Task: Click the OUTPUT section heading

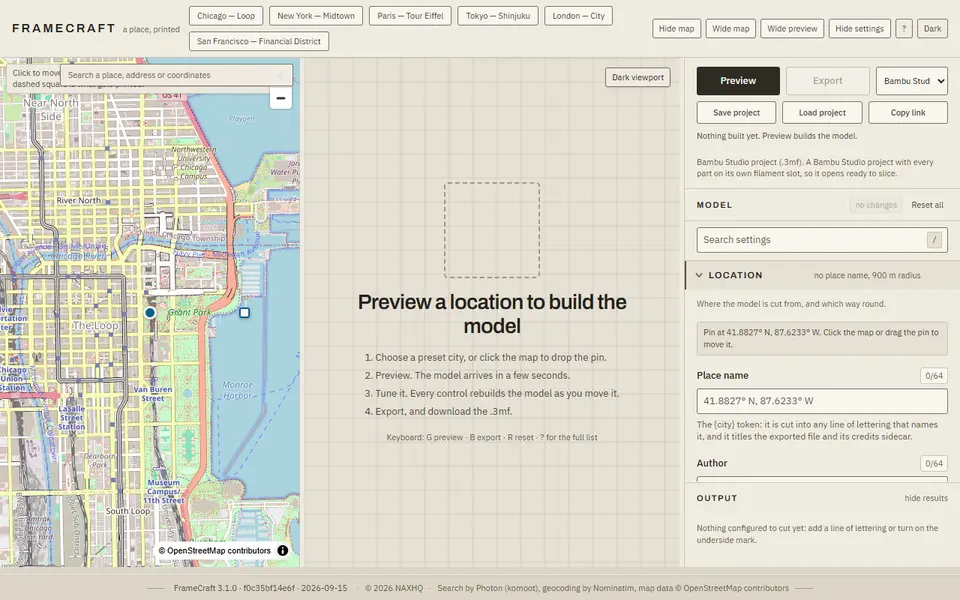Action: click(716, 498)
